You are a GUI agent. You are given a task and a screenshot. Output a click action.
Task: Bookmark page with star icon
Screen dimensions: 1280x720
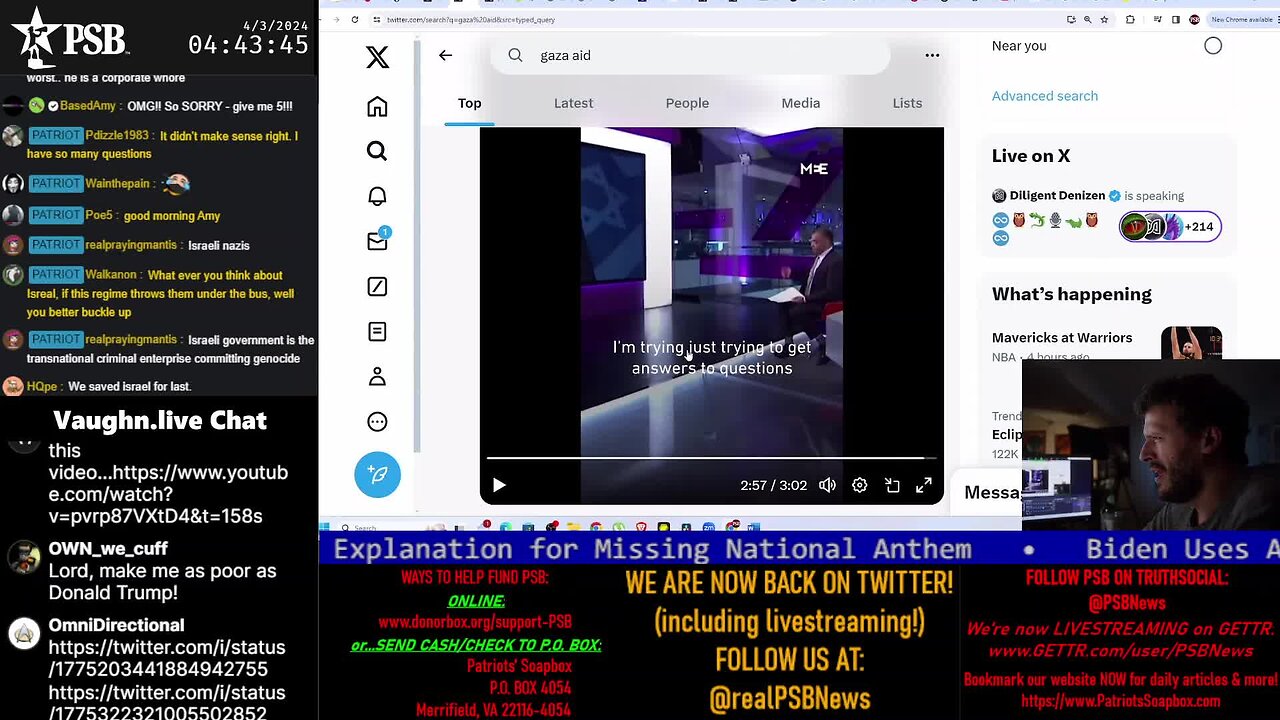click(x=1104, y=19)
